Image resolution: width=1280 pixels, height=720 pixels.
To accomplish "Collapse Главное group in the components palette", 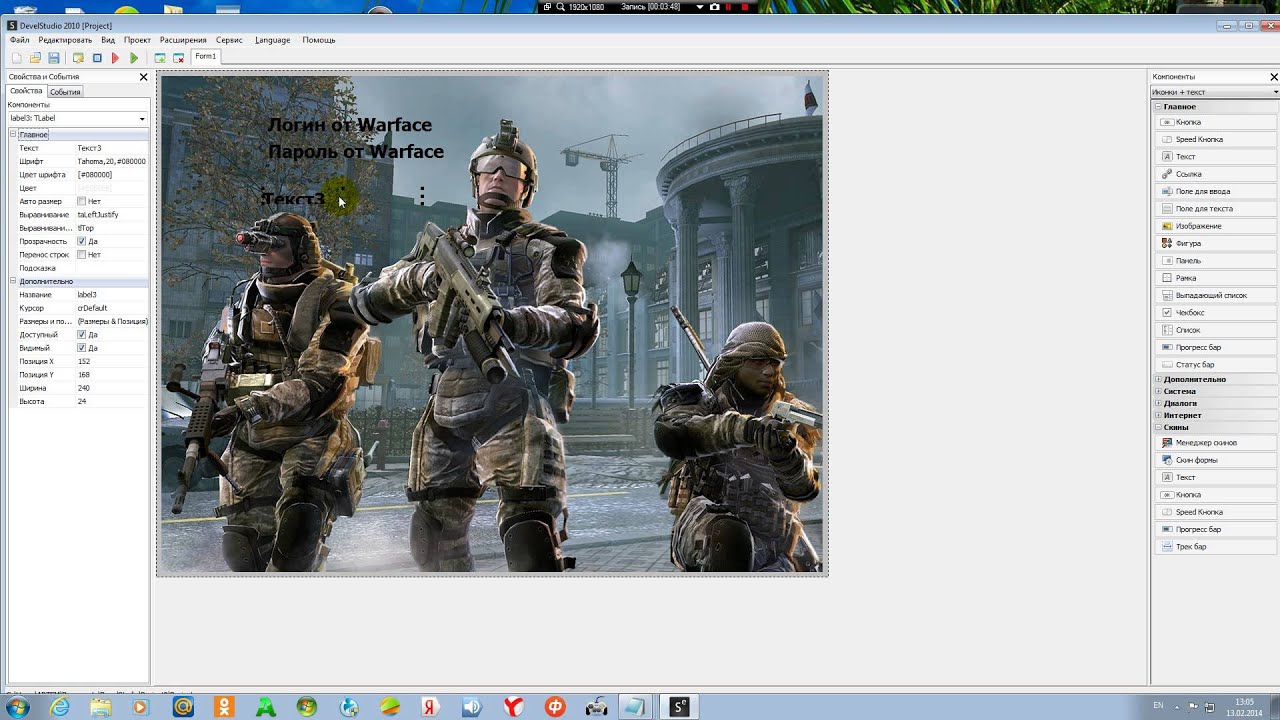I will point(1159,106).
